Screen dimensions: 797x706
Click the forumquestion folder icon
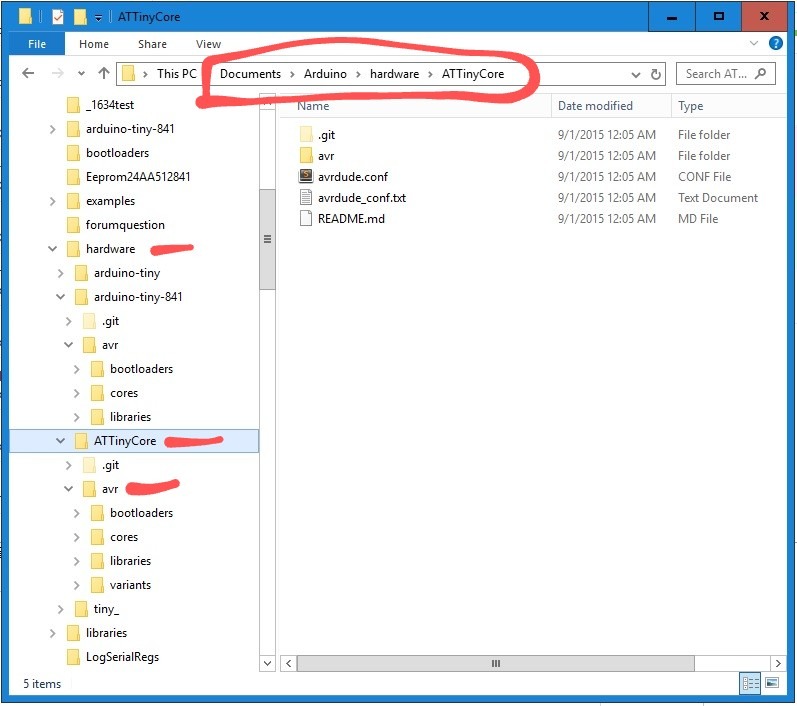pos(73,225)
